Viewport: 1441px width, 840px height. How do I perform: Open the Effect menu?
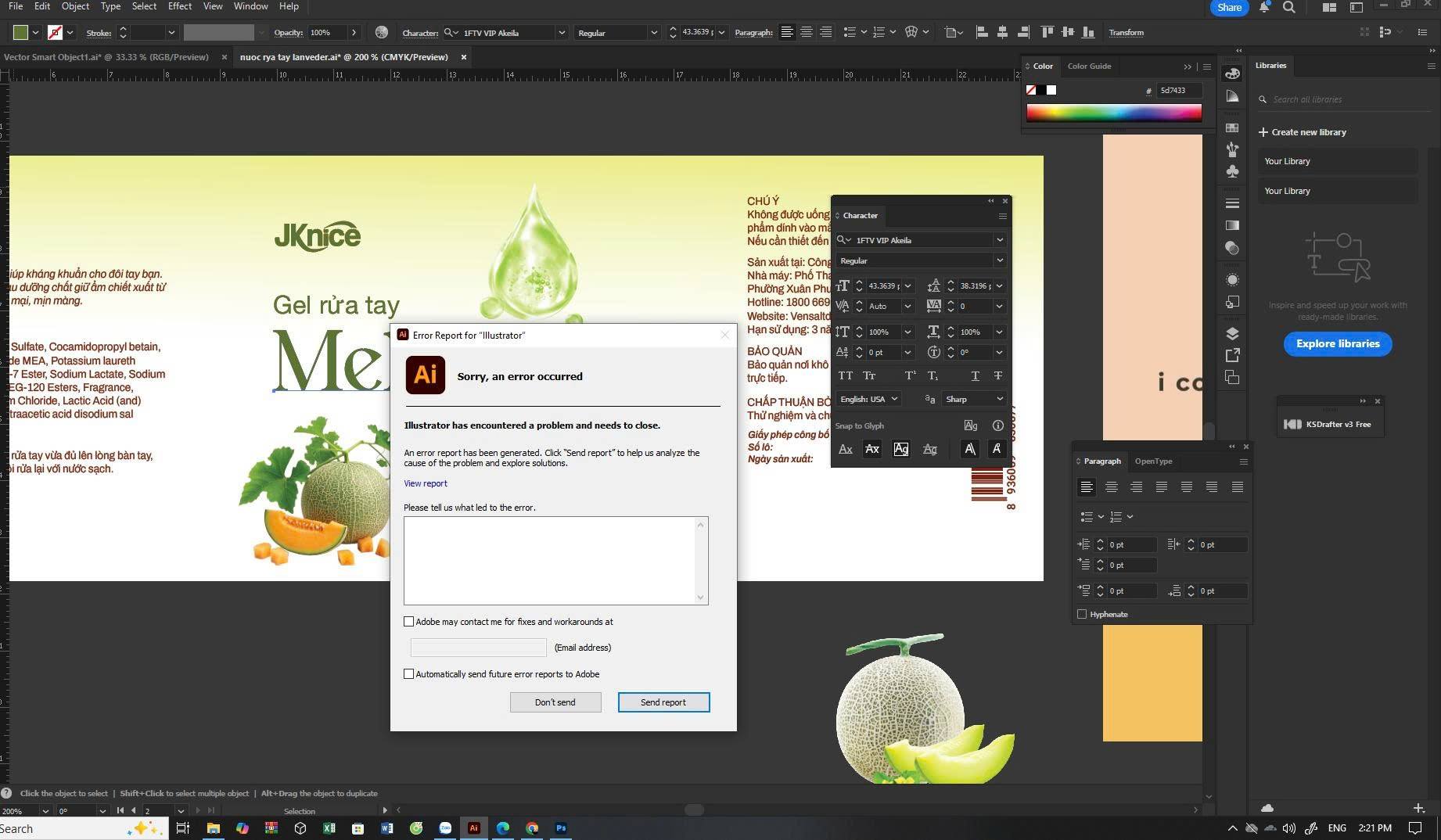click(x=179, y=6)
